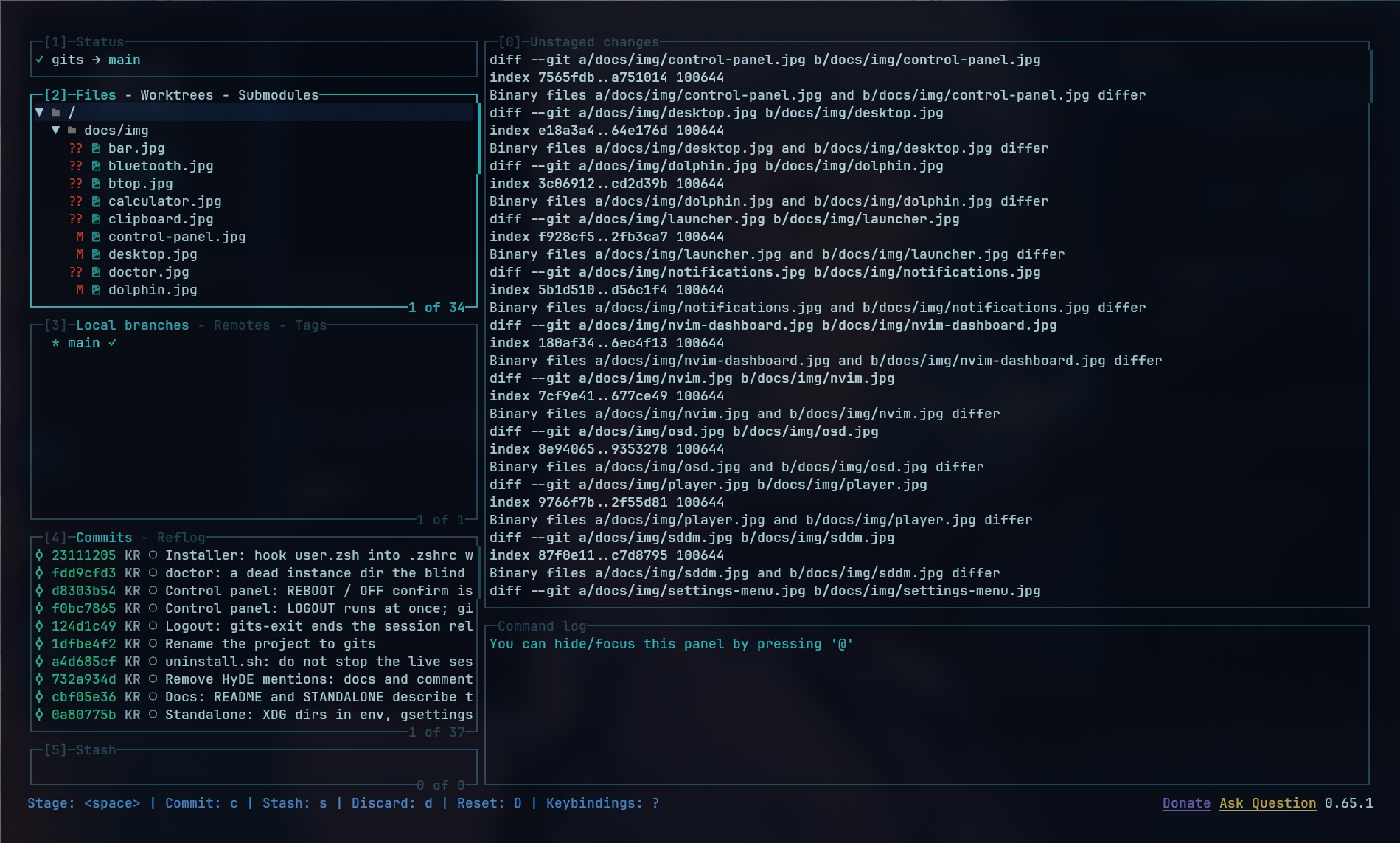Click the commit graph node for 23111205
Image resolution: width=1400 pixels, height=843 pixels.
(x=39, y=555)
